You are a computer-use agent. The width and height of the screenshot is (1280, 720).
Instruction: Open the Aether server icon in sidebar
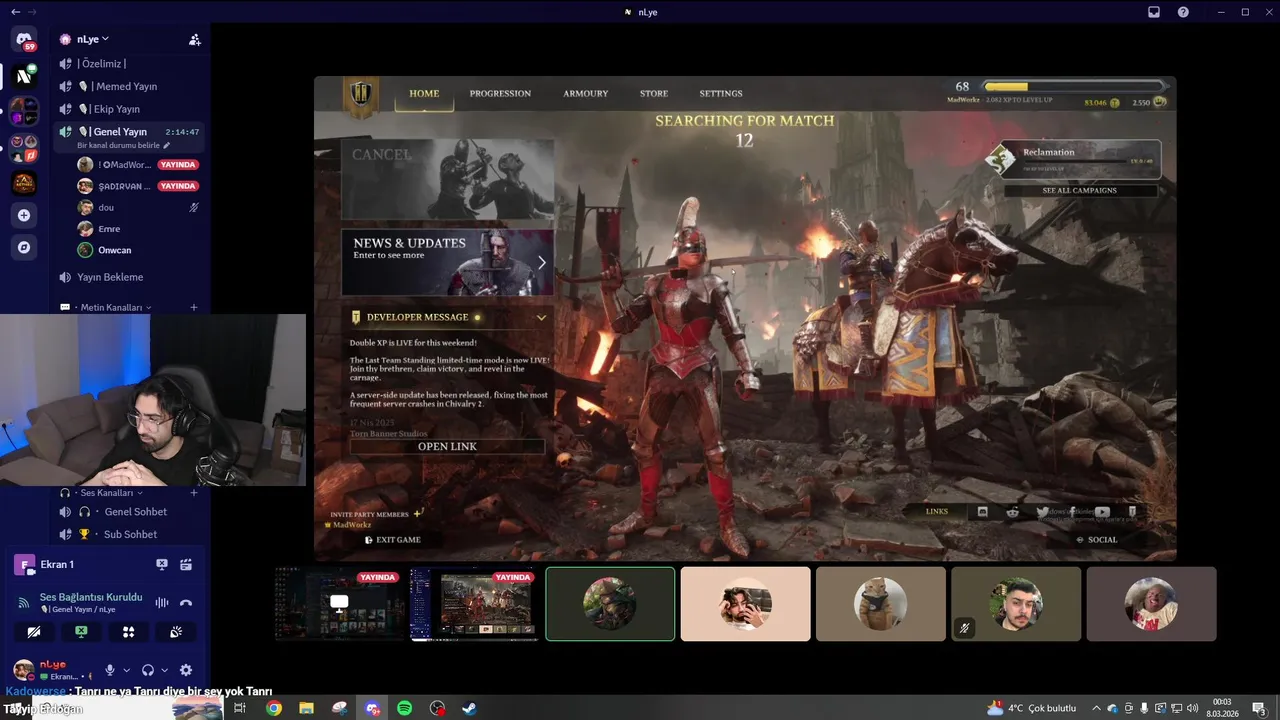24,183
